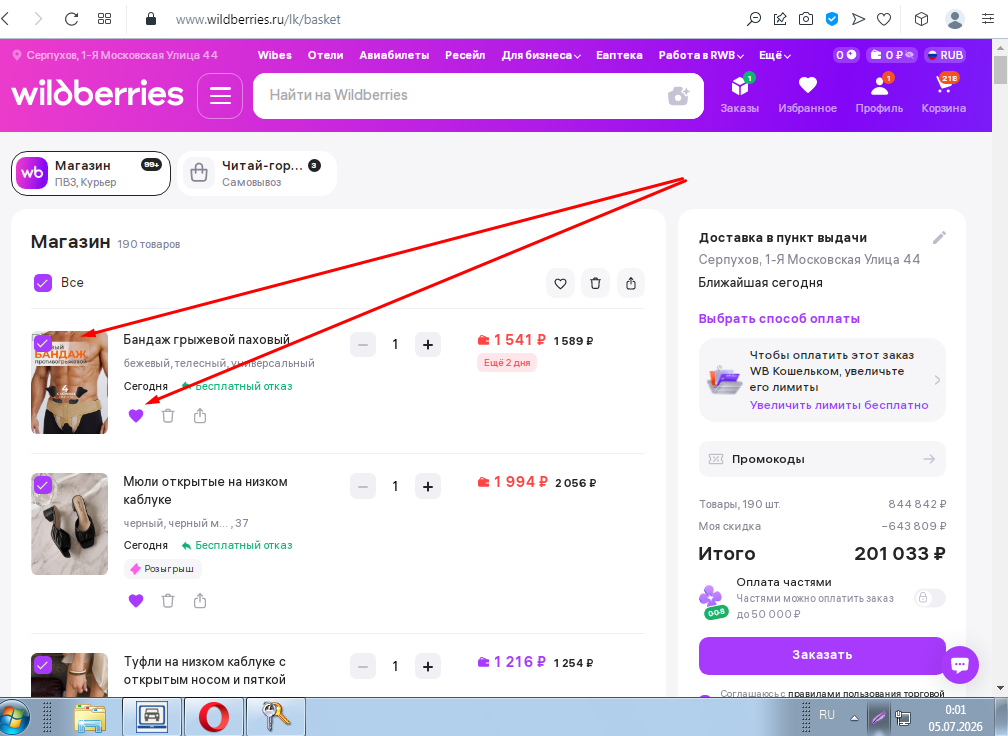The image size is (1008, 736).
Task: Open the Wibes menu link
Action: coord(274,55)
